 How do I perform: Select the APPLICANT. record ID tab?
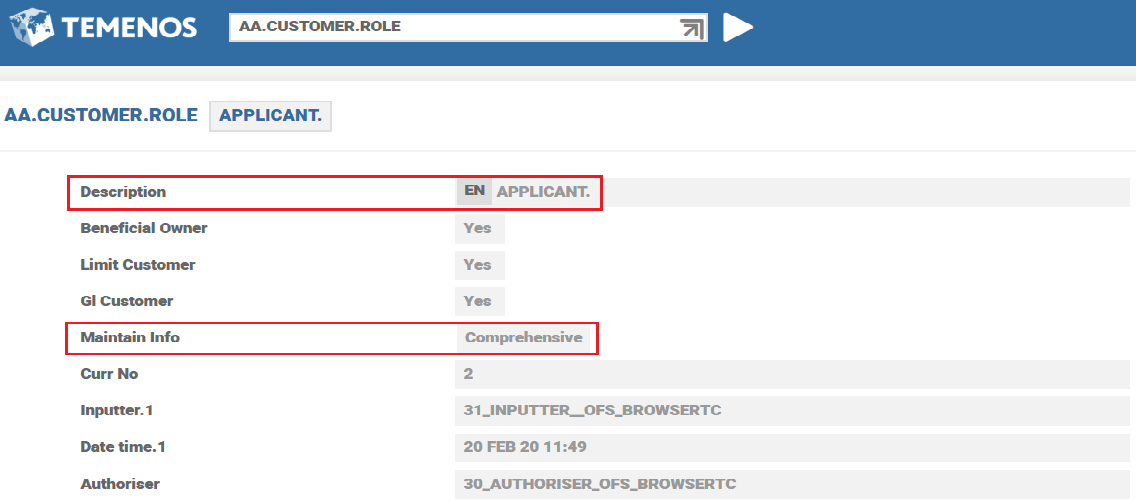270,116
